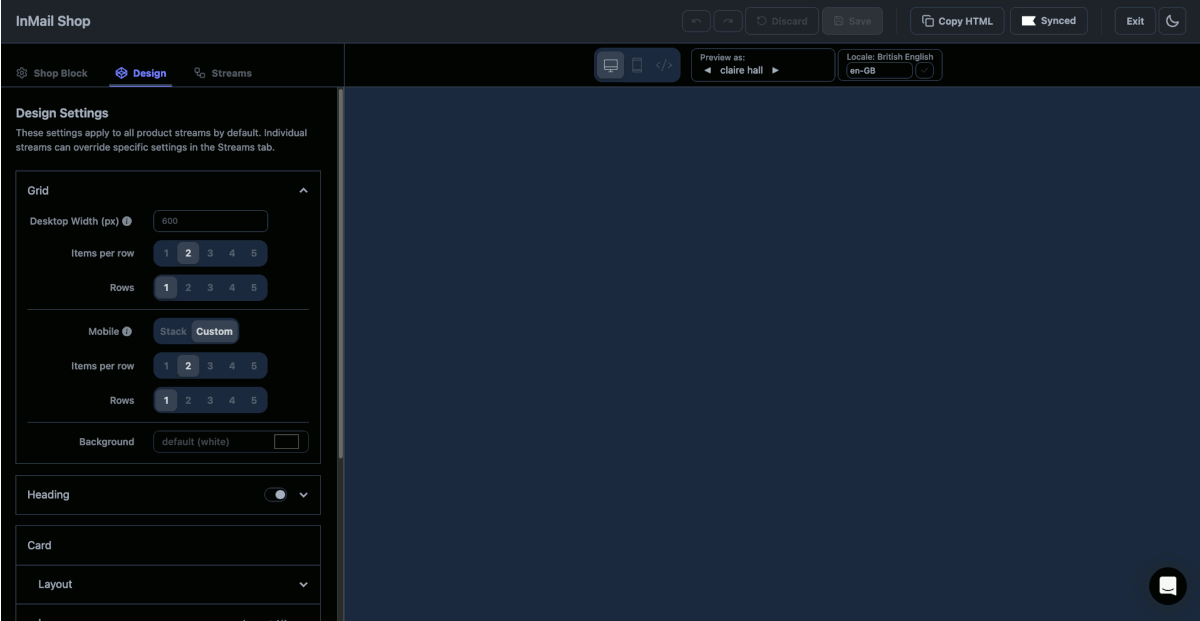This screenshot has width=1200, height=621.
Task: Click the Copy HTML button
Action: (956, 20)
